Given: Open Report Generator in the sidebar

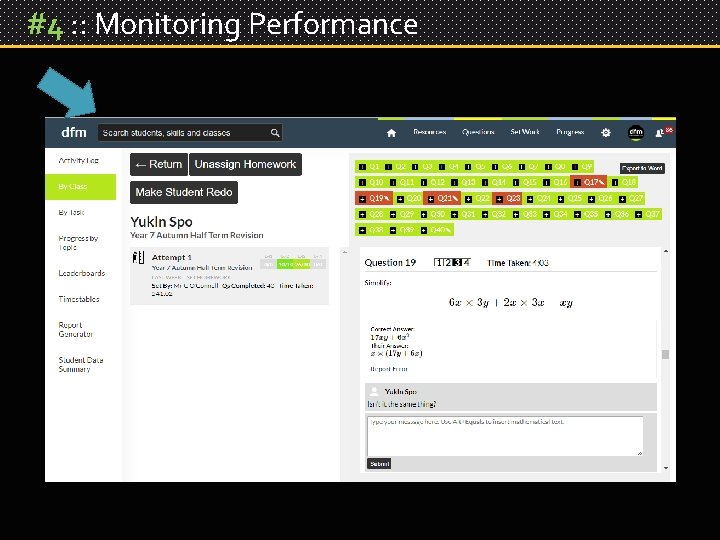Looking at the screenshot, I should pos(76,329).
